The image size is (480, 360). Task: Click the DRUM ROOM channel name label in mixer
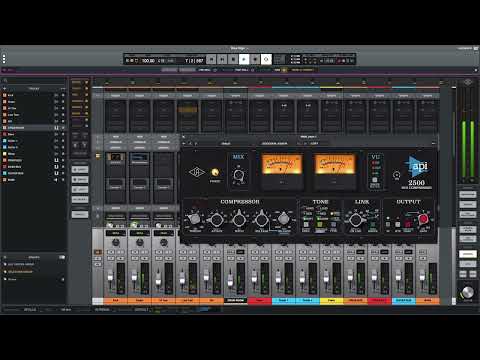point(235,301)
